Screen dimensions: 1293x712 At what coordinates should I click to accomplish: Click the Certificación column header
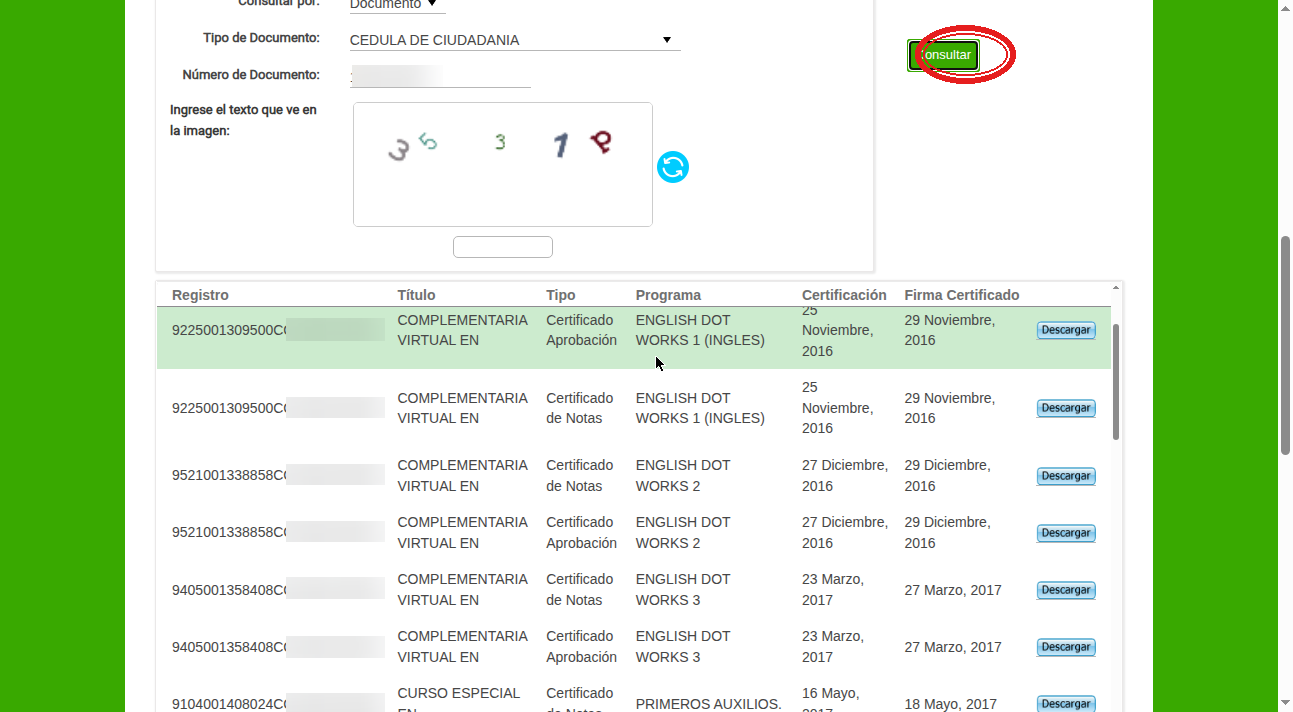tap(844, 295)
